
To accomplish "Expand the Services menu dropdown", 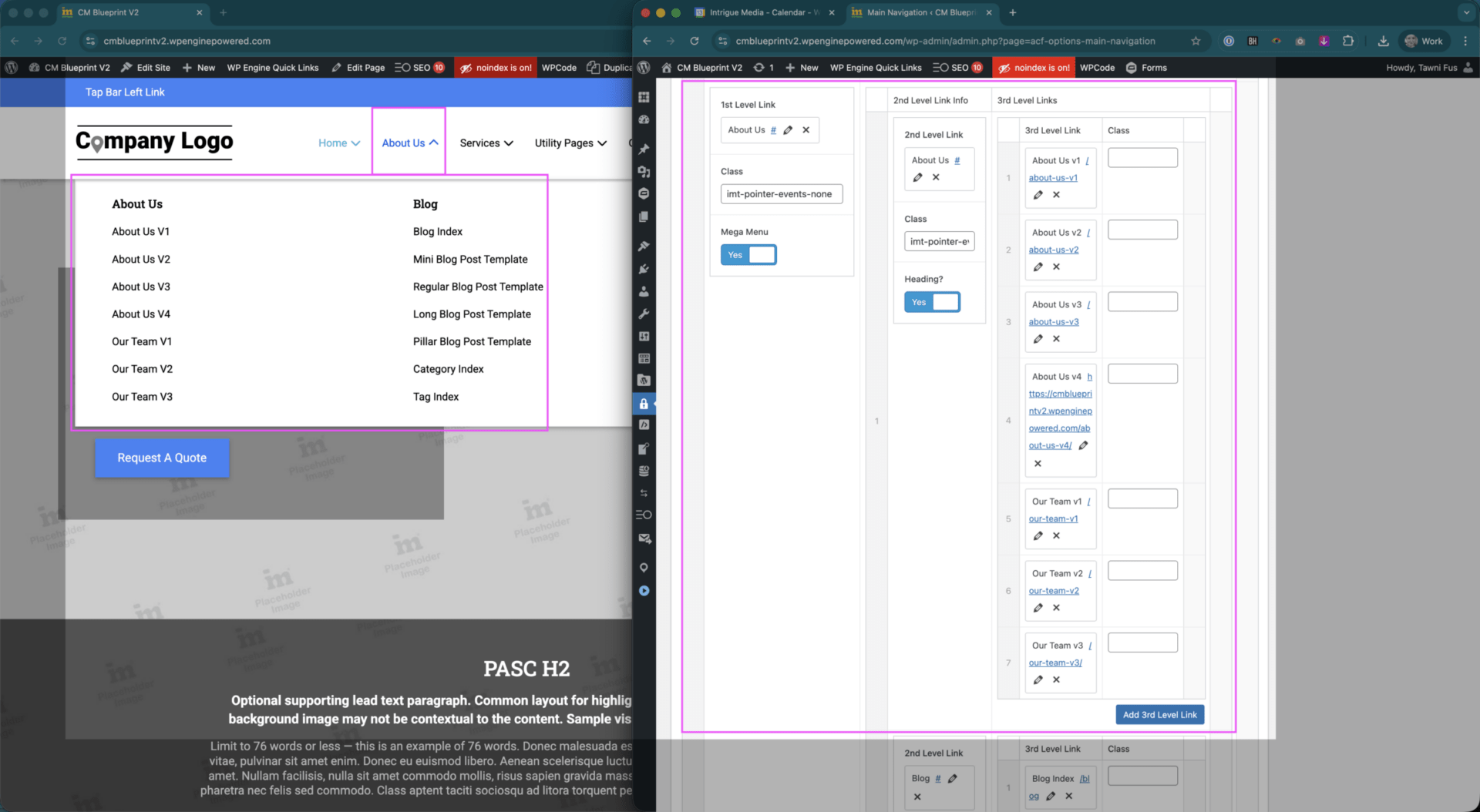I will coord(486,143).
